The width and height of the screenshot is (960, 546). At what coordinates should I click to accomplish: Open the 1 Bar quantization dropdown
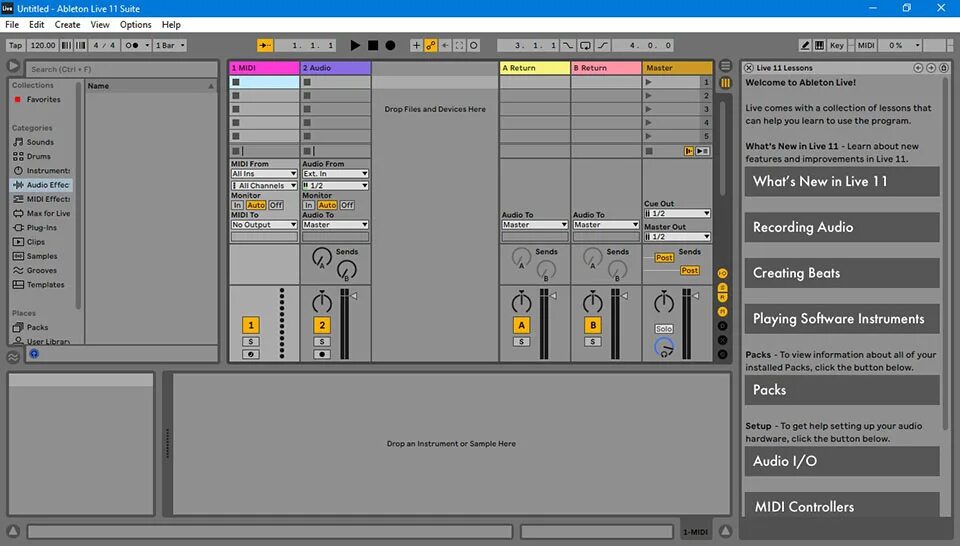coord(170,45)
